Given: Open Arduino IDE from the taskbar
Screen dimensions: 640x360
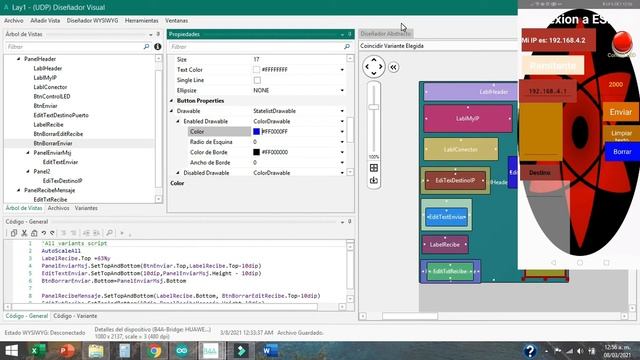Looking at the screenshot, I should (x=182, y=351).
